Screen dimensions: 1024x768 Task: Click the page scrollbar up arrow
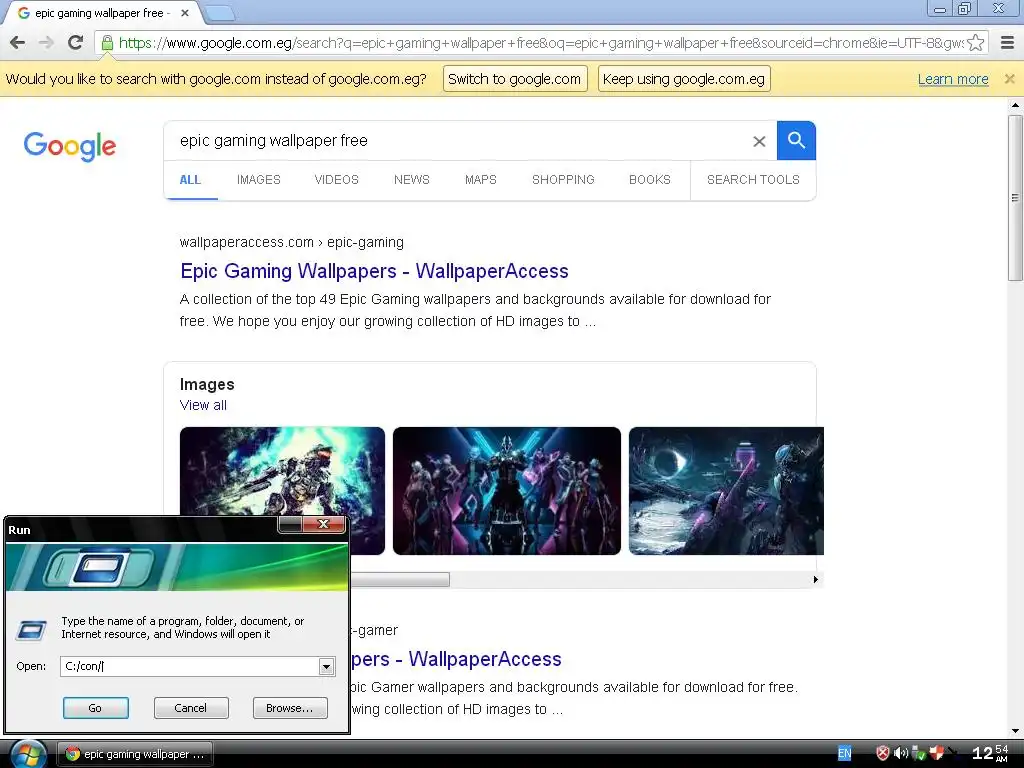[x=1015, y=104]
